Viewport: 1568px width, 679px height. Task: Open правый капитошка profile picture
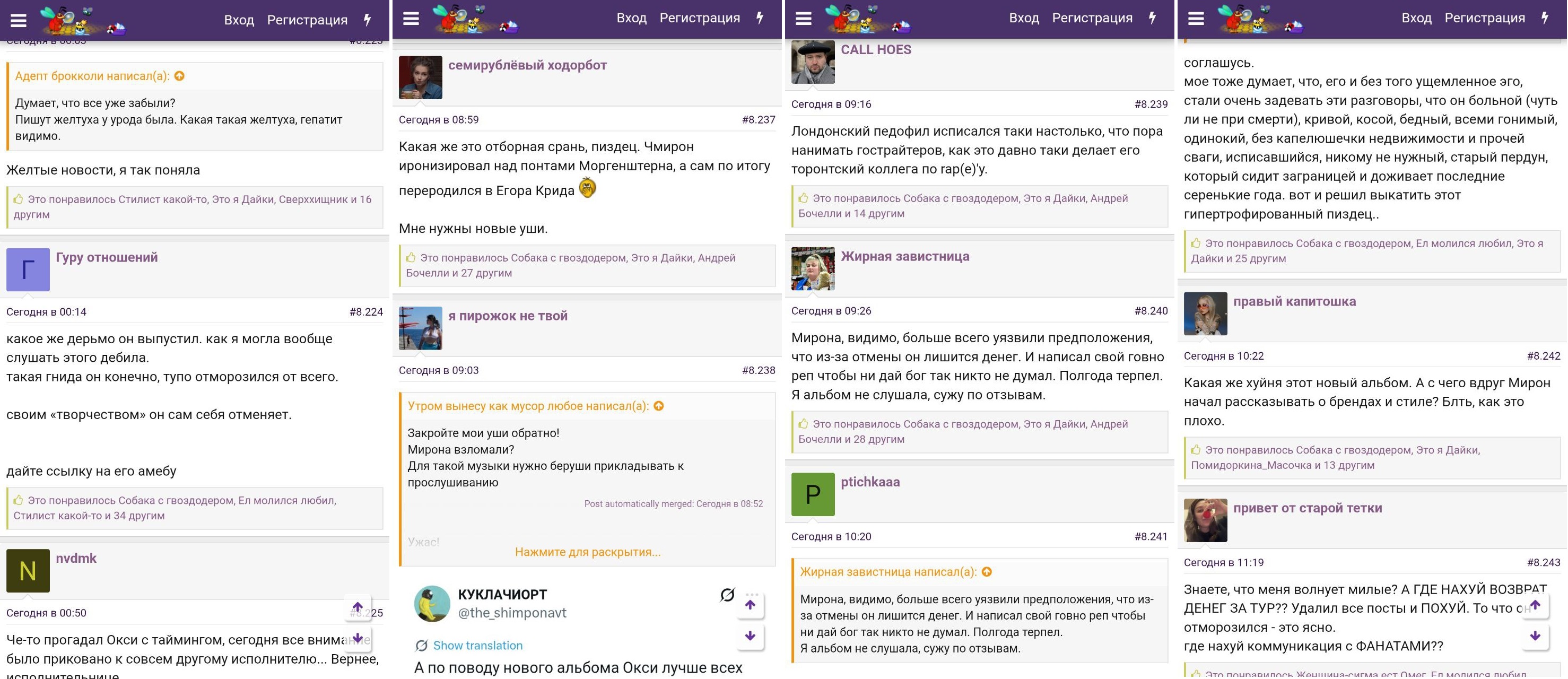click(1205, 314)
